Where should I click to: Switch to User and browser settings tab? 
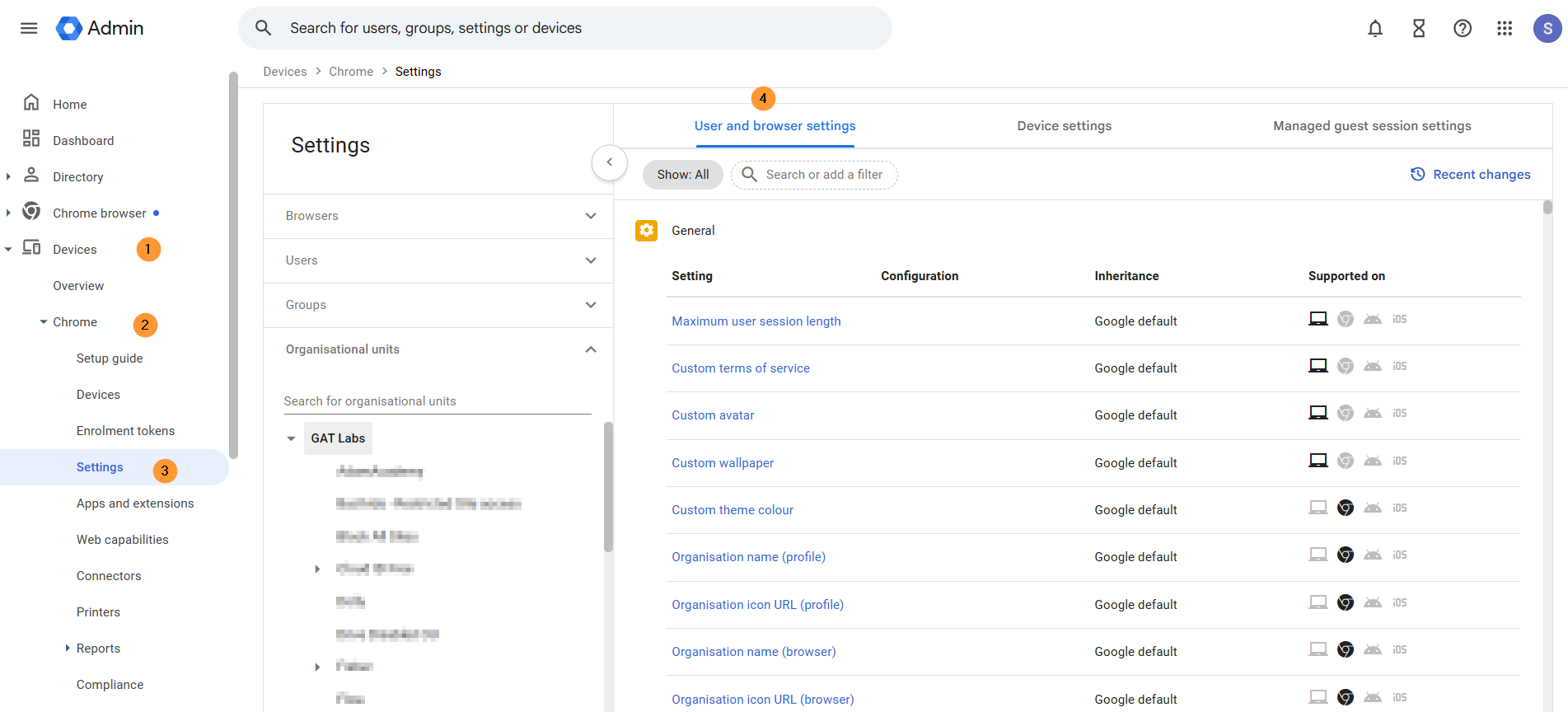tap(775, 126)
